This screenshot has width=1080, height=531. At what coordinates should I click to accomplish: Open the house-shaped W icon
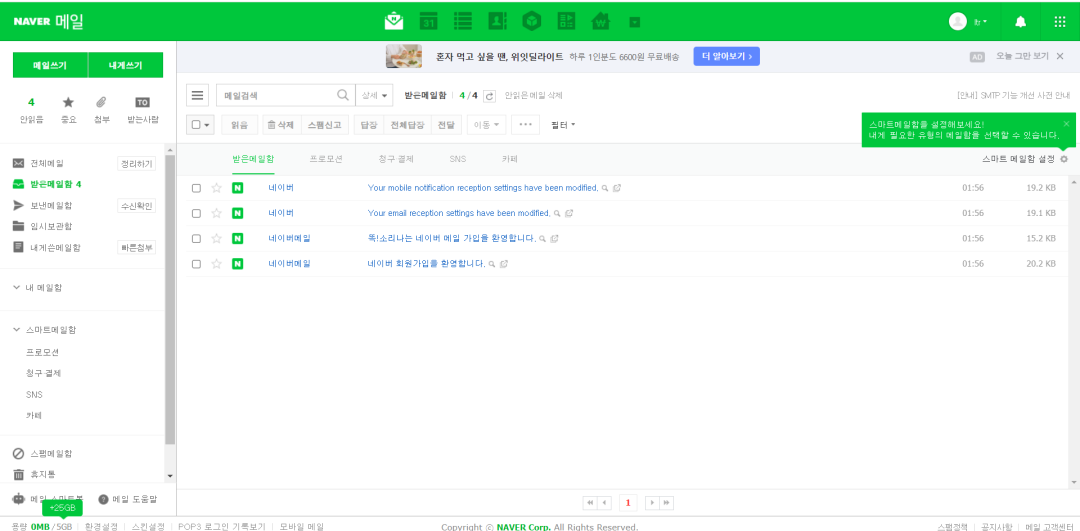[601, 22]
